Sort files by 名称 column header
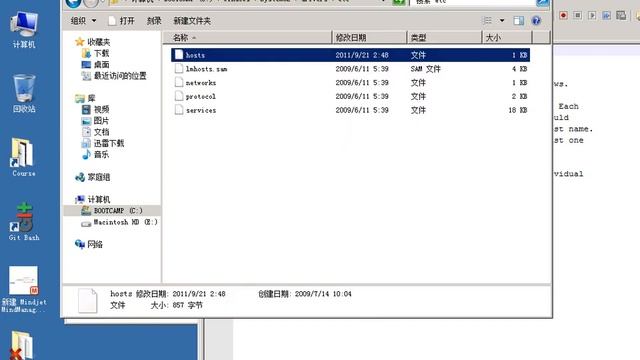This screenshot has width=640, height=360. pyautogui.click(x=248, y=38)
